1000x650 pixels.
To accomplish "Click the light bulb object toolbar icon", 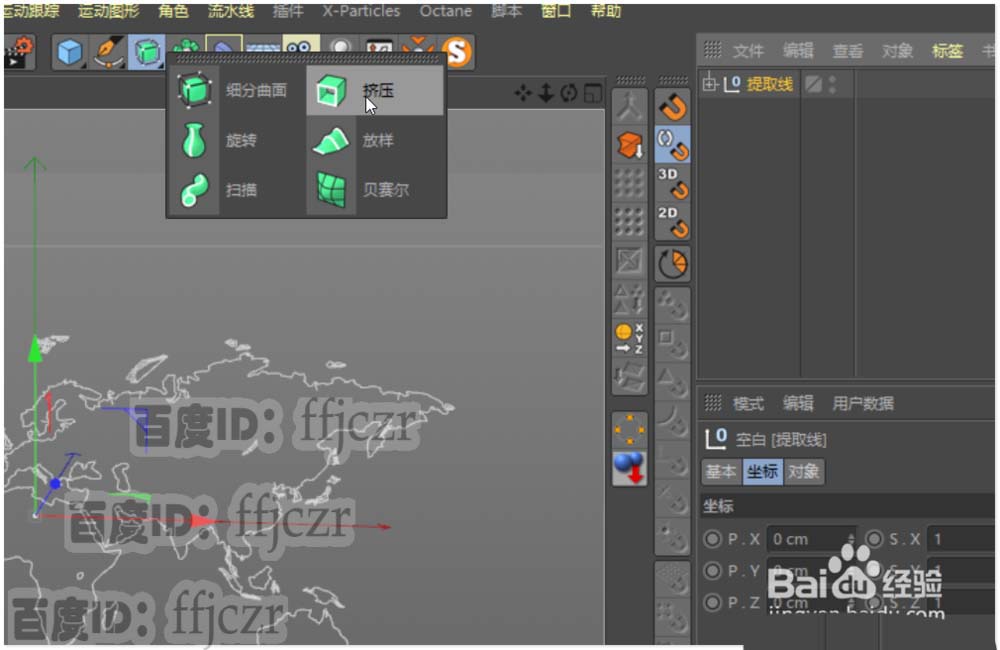I will 341,47.
